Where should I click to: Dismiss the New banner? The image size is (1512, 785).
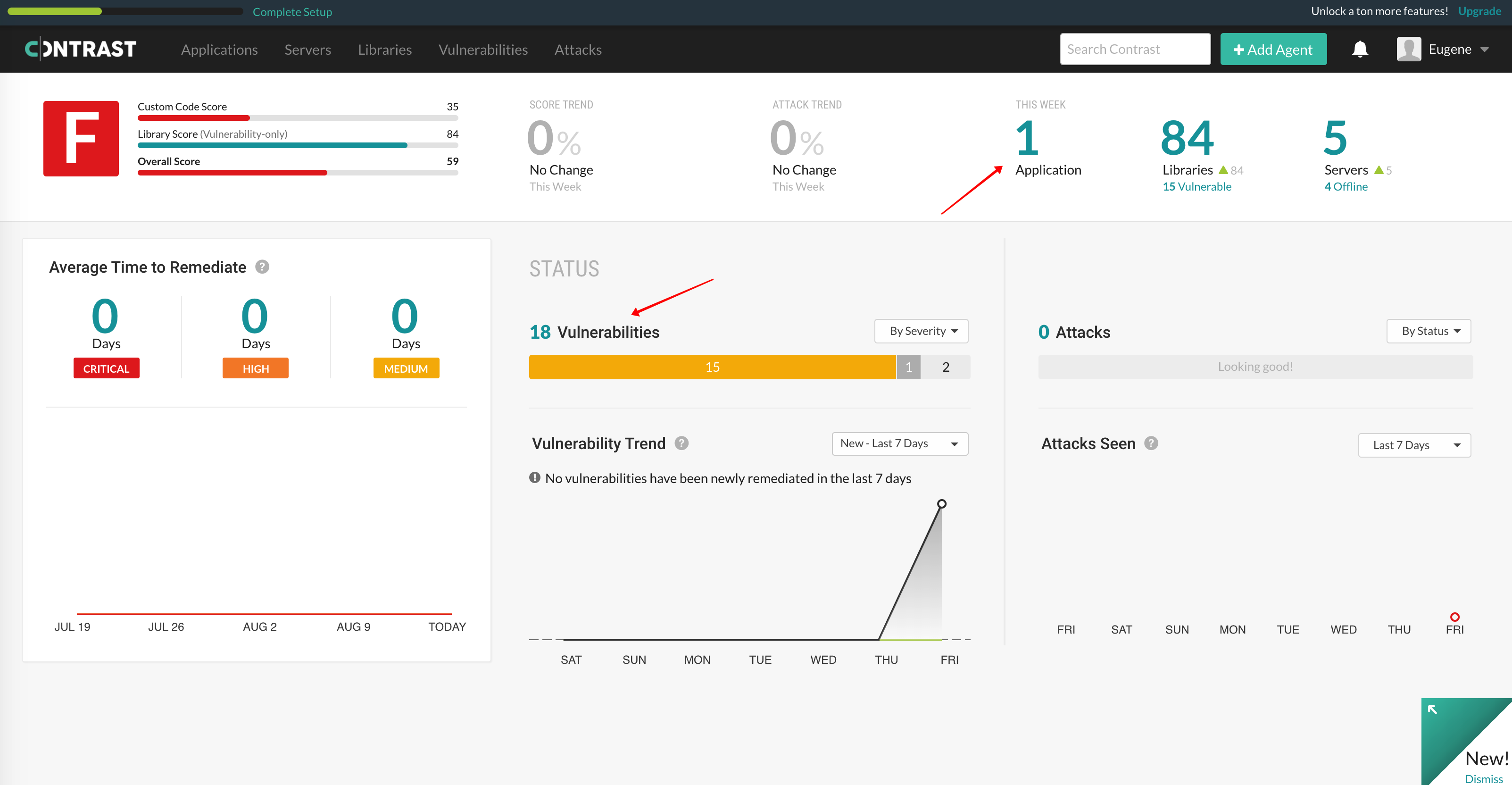tap(1484, 778)
